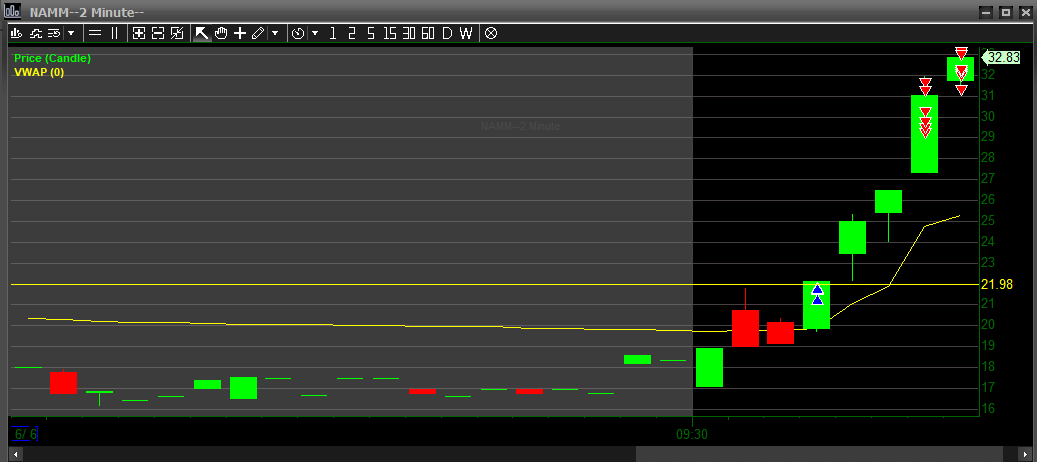Open the time period dropdown arrow
The height and width of the screenshot is (462, 1037).
click(x=315, y=33)
